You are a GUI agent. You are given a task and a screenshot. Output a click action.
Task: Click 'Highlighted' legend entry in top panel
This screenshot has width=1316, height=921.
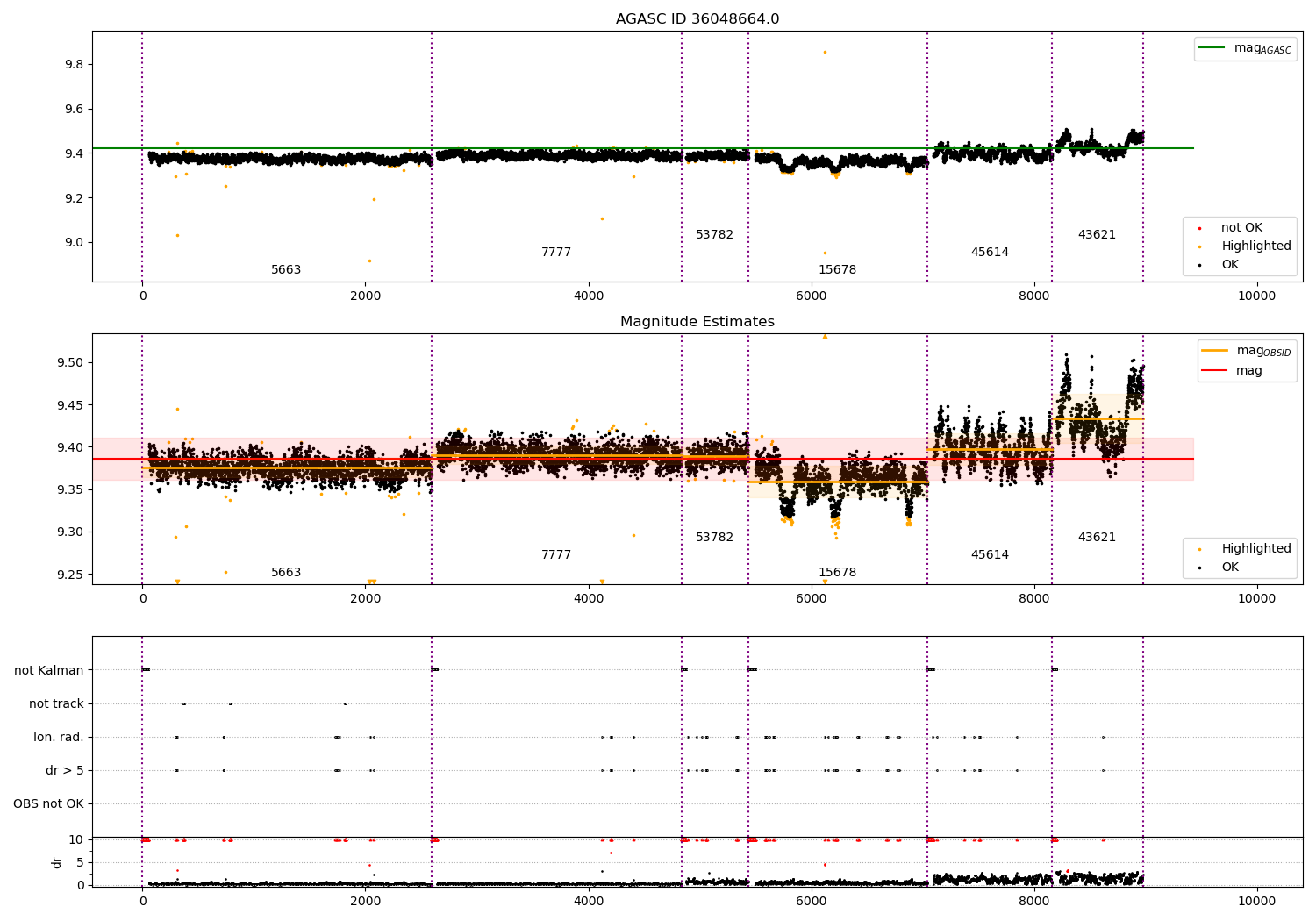coord(1256,246)
